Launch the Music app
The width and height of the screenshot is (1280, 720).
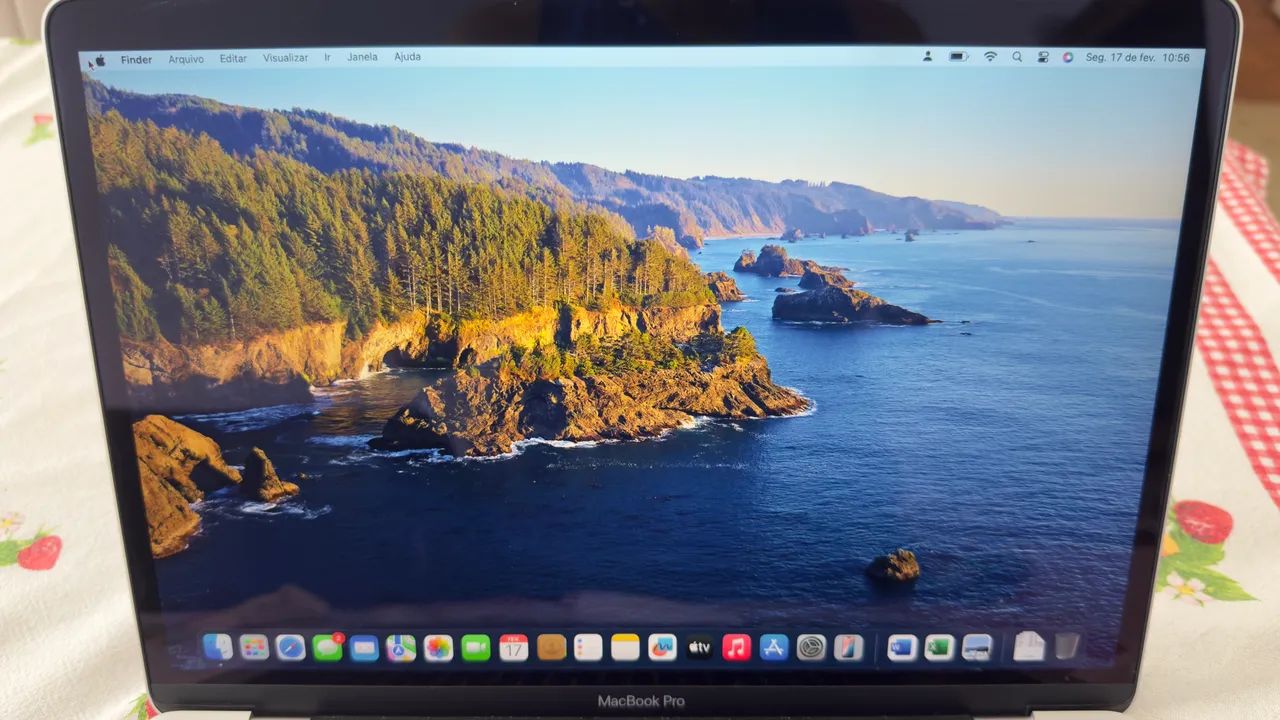[x=736, y=647]
